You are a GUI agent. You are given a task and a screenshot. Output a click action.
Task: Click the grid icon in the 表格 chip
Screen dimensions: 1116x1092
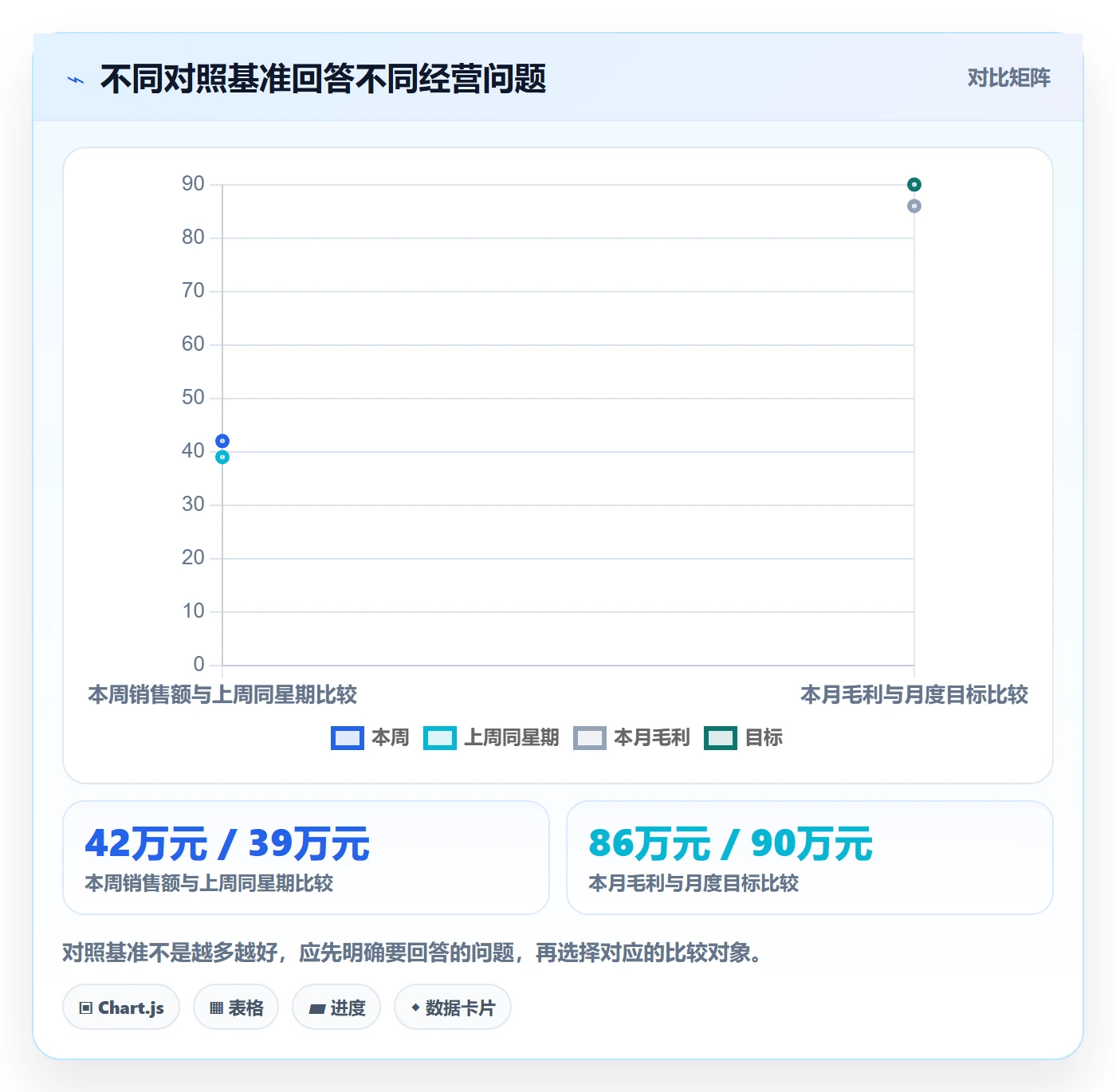(x=216, y=1008)
